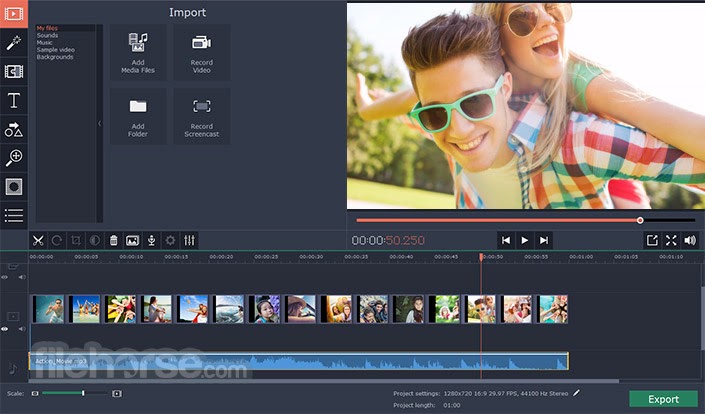Image resolution: width=705 pixels, height=414 pixels.
Task: Edit project settings with pencil icon
Action: (x=576, y=393)
